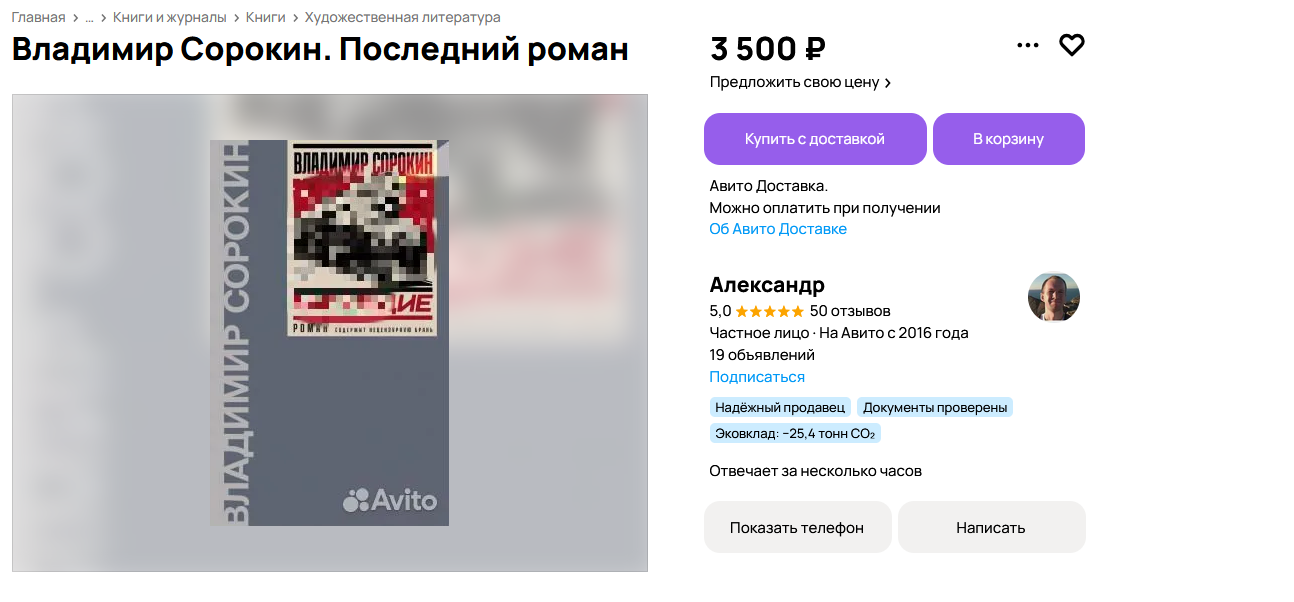Image resolution: width=1294 pixels, height=602 pixels.
Task: Open seller Александр's avatar photo
Action: tap(1054, 297)
